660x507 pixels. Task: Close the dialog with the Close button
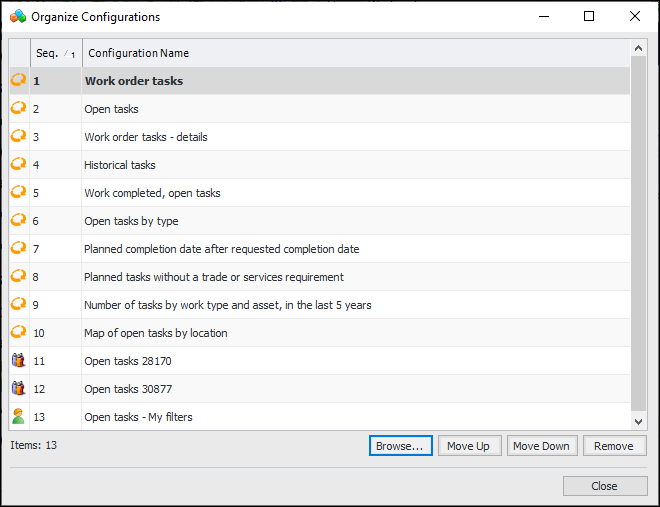tap(604, 486)
